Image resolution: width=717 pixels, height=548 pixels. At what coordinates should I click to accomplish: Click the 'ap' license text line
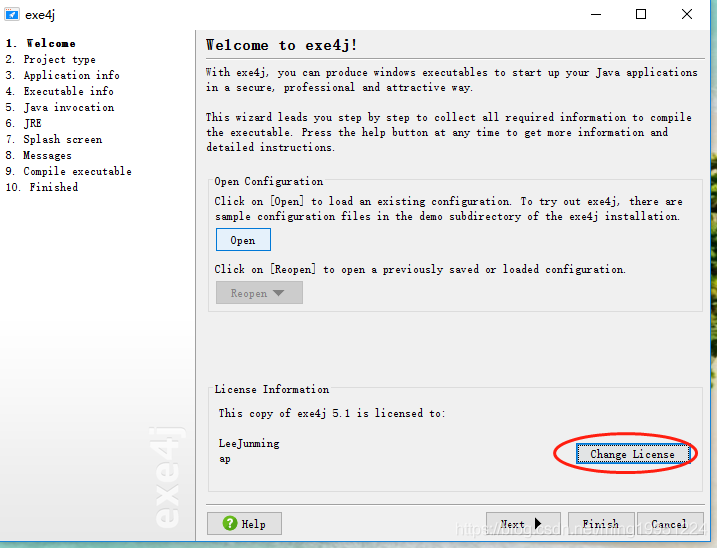click(225, 459)
